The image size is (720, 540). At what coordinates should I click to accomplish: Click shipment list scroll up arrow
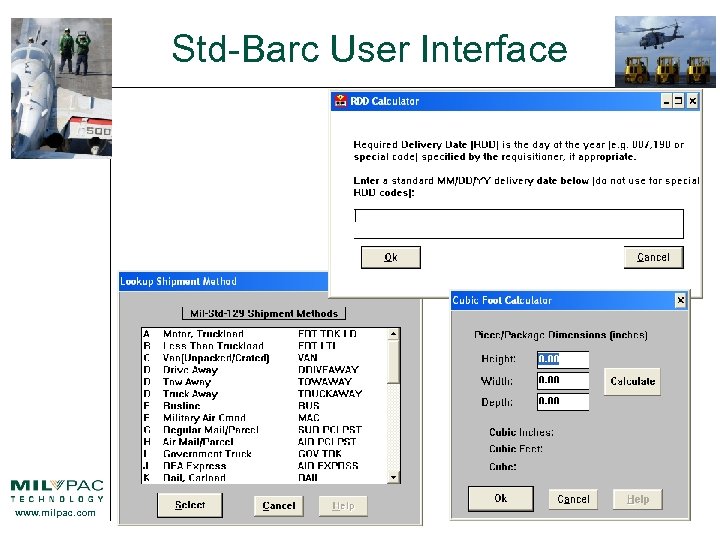point(394,334)
